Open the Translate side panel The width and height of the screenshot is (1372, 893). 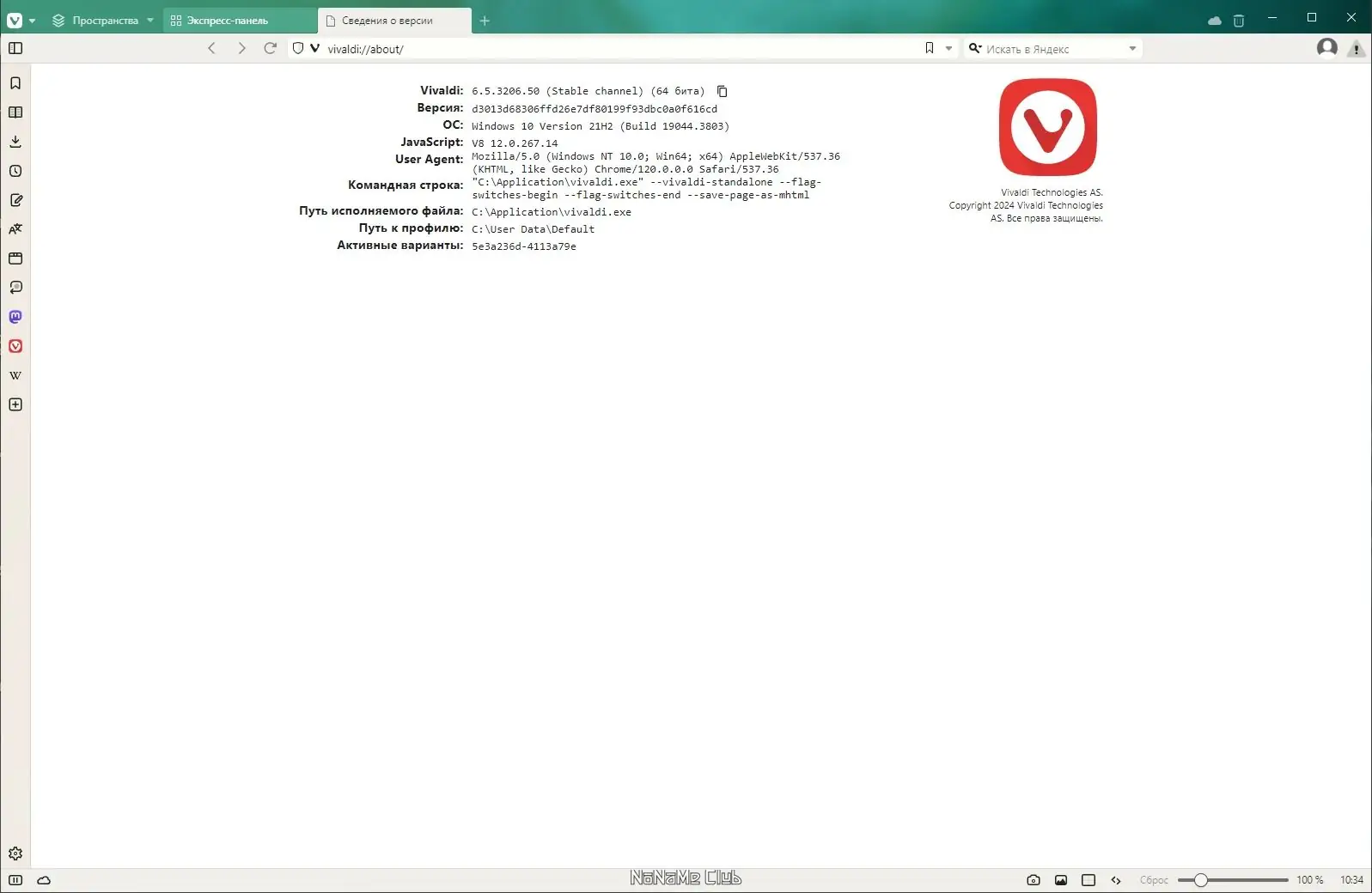coord(15,229)
